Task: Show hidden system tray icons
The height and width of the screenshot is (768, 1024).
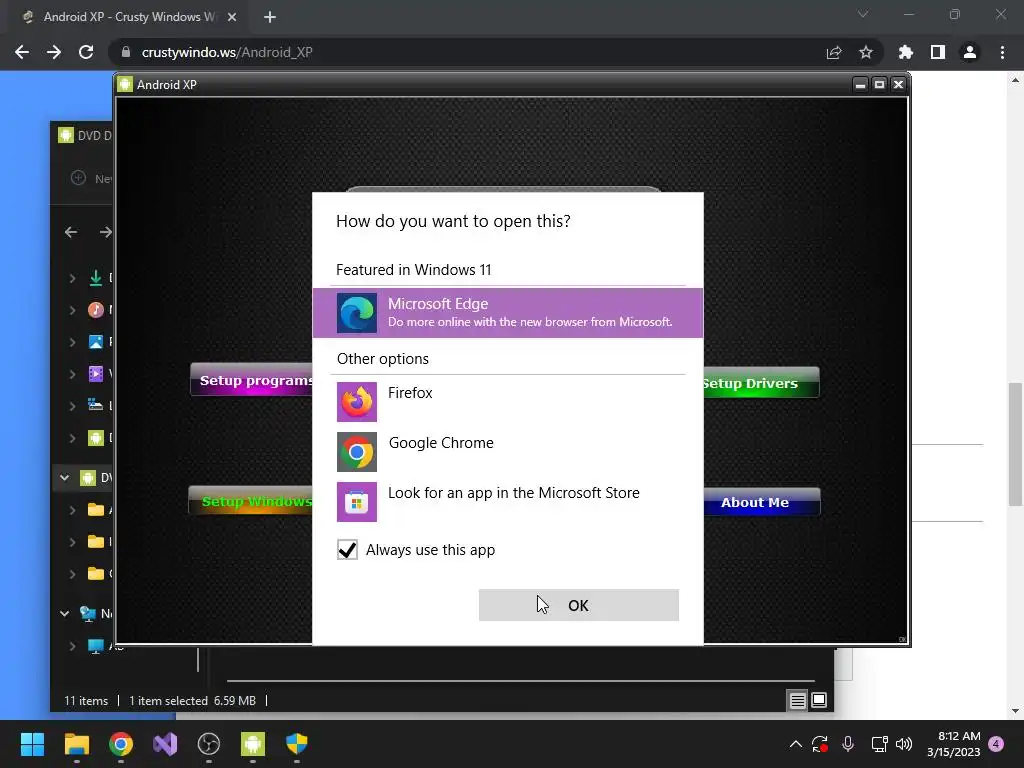Action: [x=795, y=744]
